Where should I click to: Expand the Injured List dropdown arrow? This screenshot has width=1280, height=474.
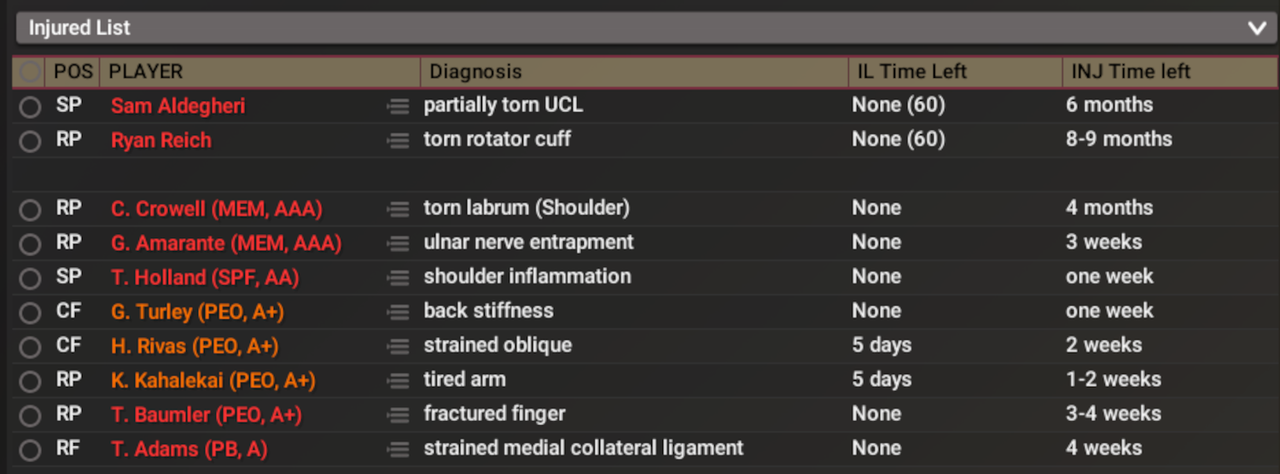[x=1257, y=28]
